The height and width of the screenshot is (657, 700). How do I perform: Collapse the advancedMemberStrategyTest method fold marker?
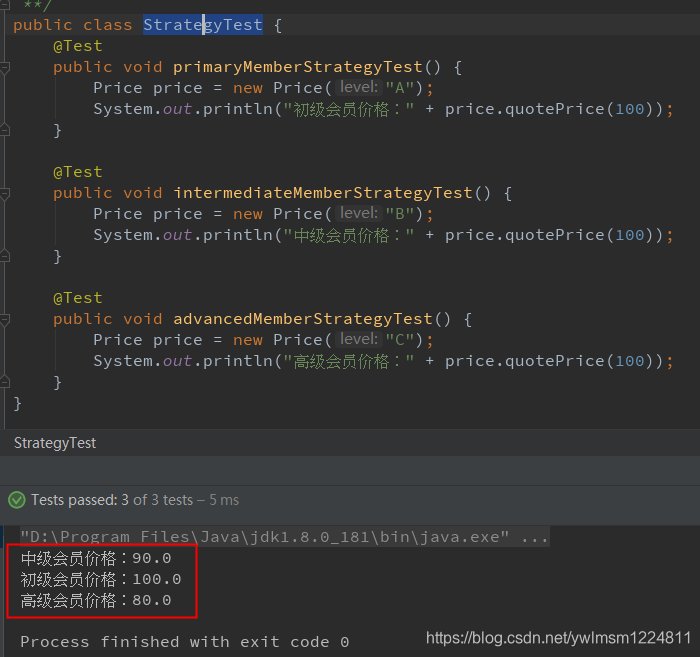coord(5,320)
